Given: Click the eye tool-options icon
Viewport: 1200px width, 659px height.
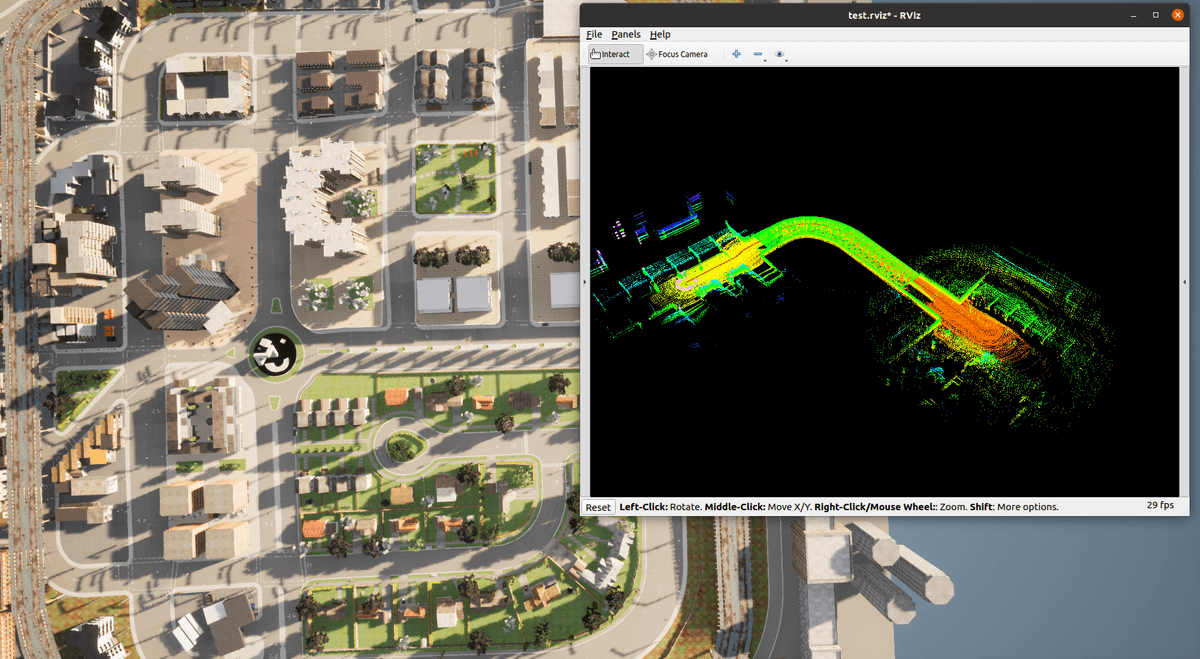Looking at the screenshot, I should [779, 54].
